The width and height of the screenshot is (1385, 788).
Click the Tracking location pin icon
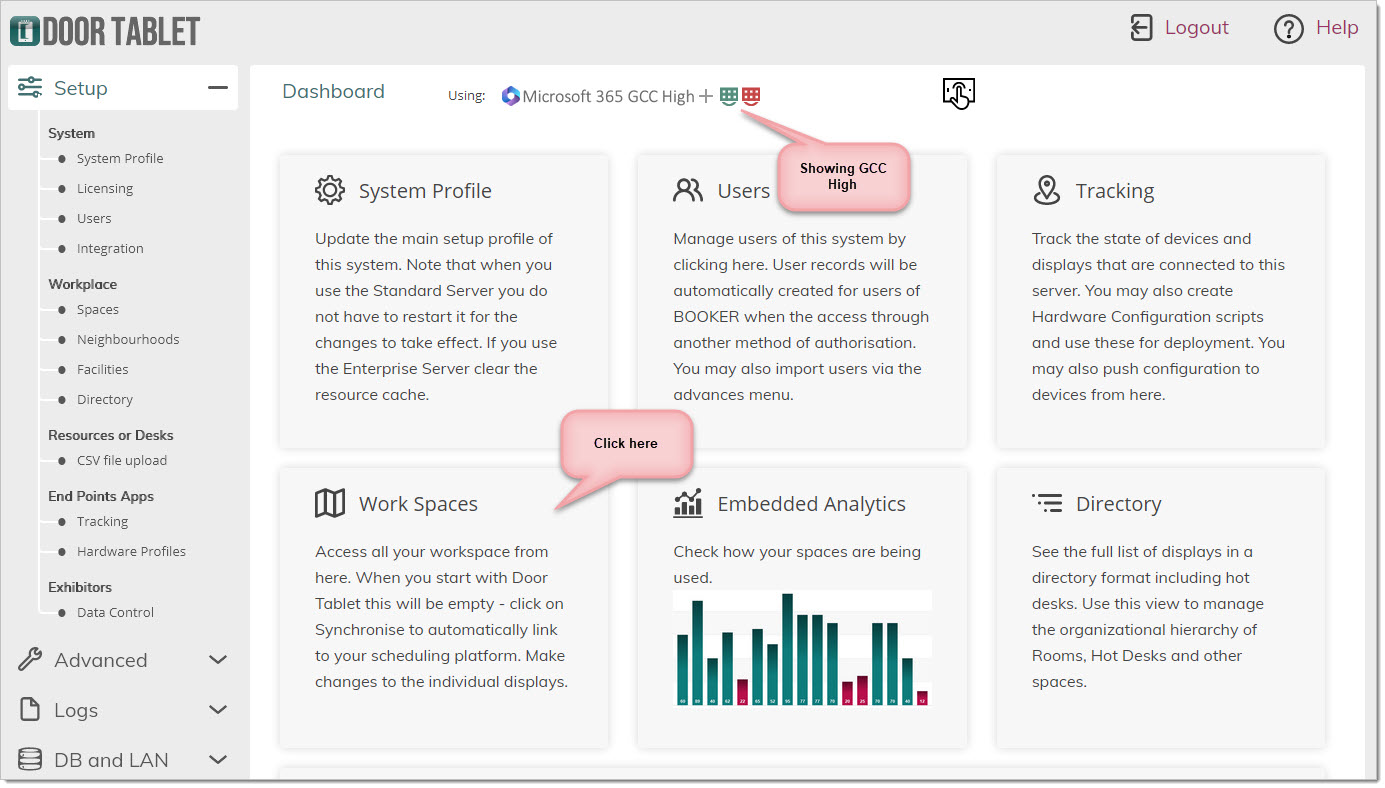tap(1046, 190)
